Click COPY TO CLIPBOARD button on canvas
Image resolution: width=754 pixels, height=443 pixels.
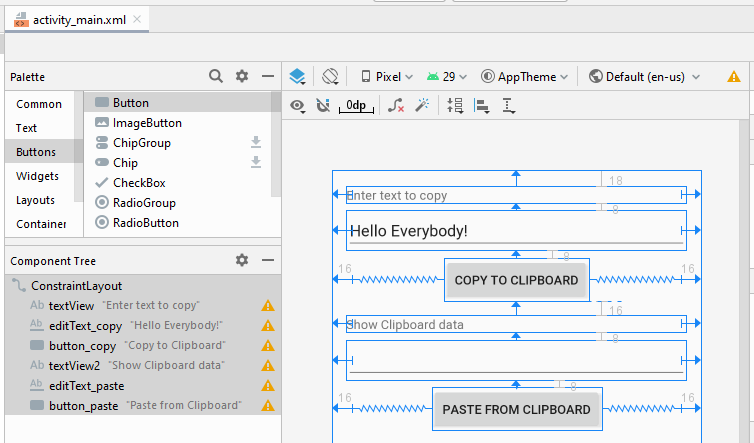click(516, 280)
